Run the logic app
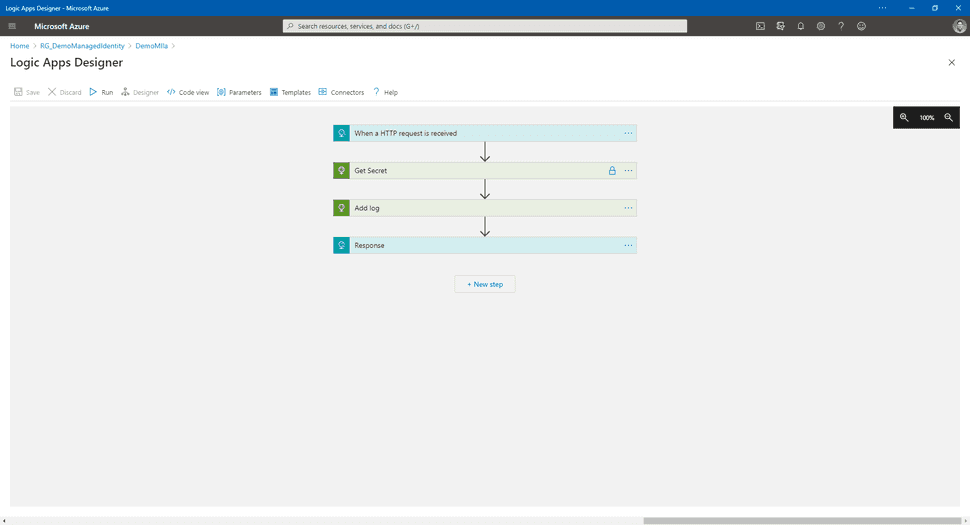970x525 pixels. (x=101, y=92)
